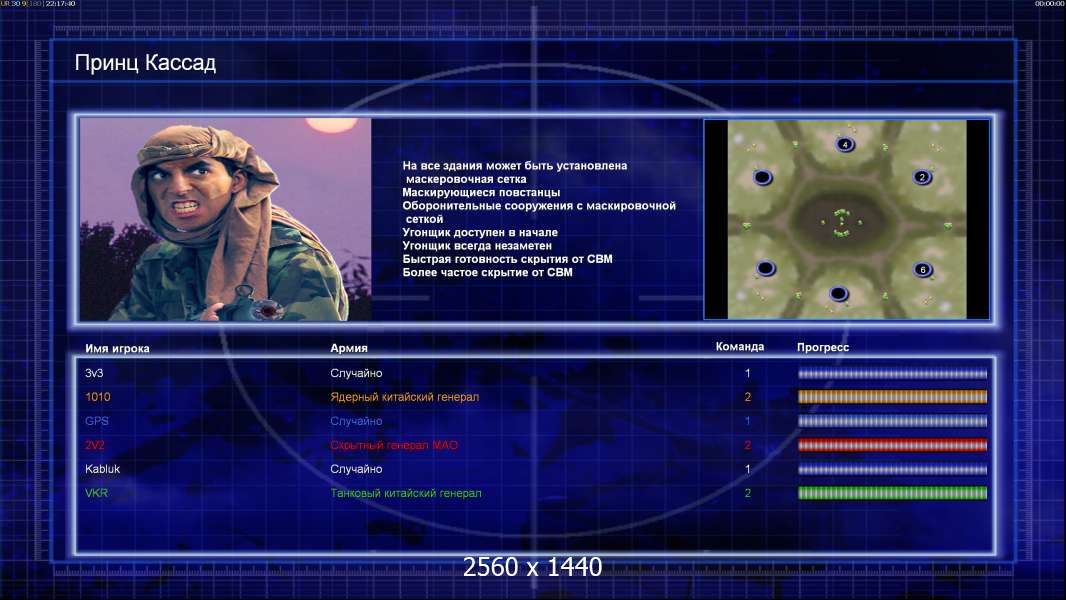The image size is (1066, 600).
Task: Select start position 2 on minimap
Action: pos(922,177)
